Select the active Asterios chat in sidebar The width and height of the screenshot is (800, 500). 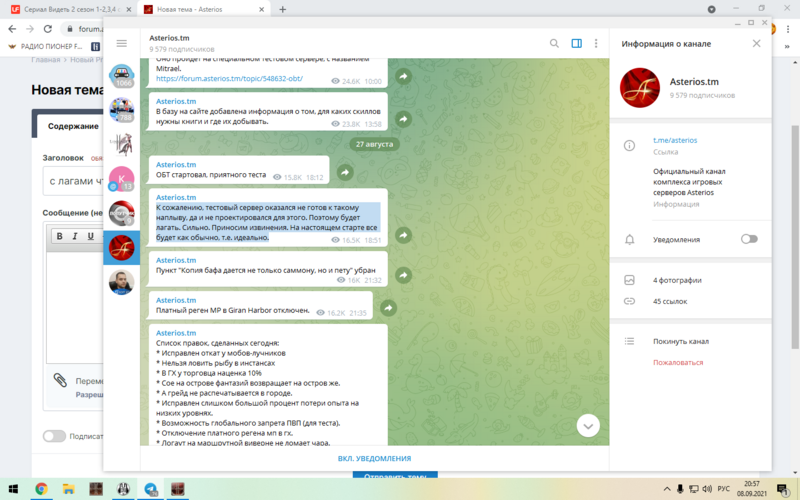121,247
